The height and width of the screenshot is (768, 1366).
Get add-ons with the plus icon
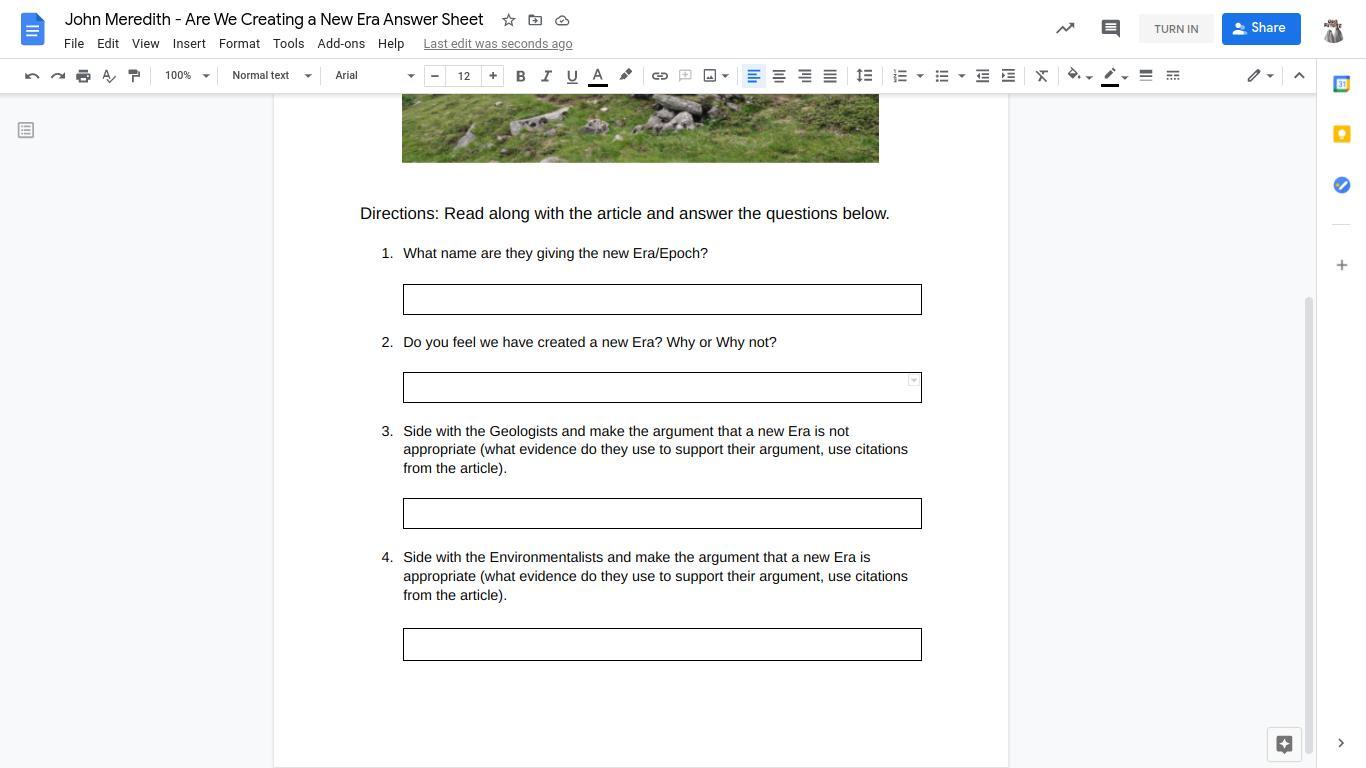click(x=1342, y=265)
